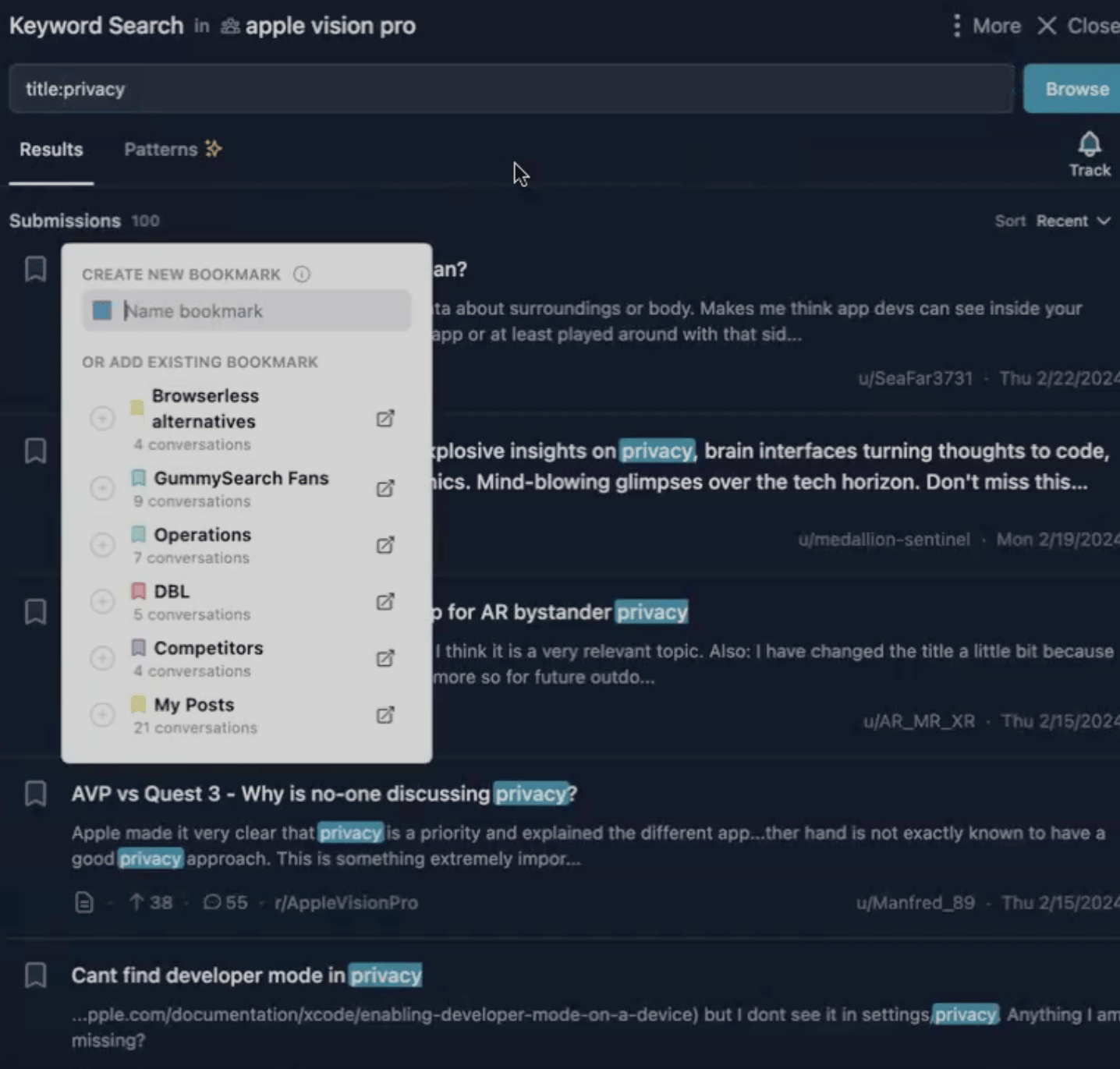Open the Sort Recent dropdown

click(1072, 221)
